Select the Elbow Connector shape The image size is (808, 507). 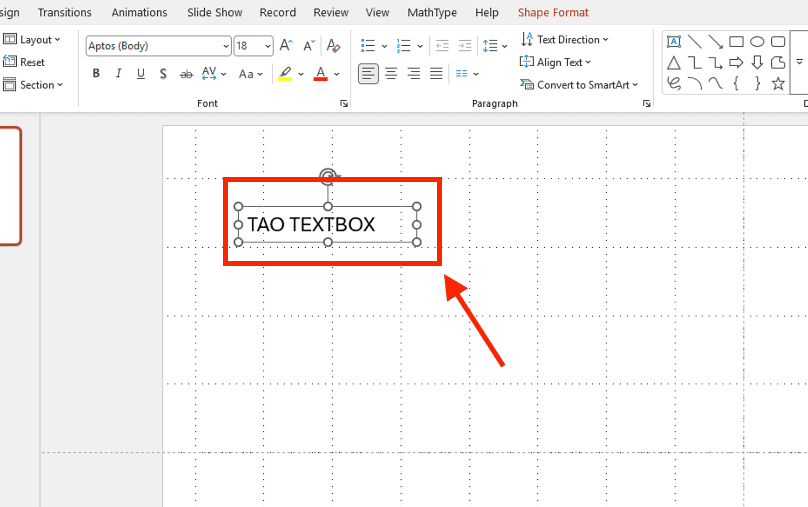[695, 63]
